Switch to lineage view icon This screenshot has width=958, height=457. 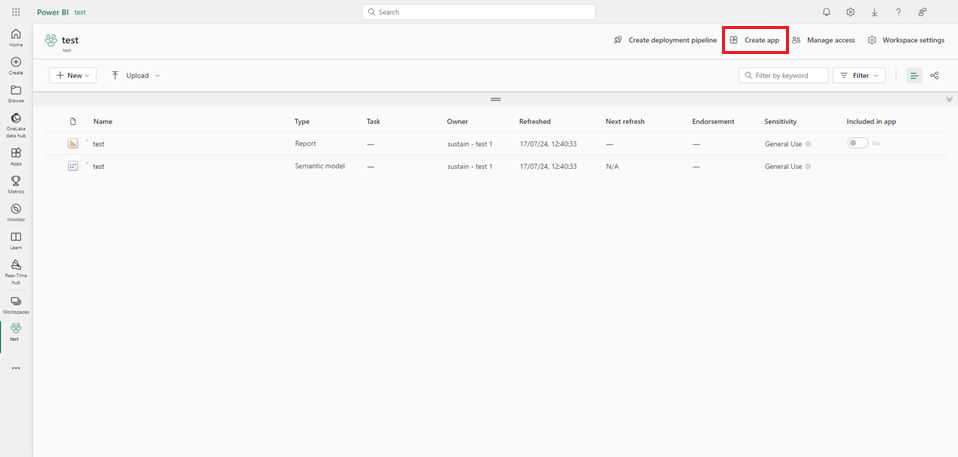pos(934,75)
